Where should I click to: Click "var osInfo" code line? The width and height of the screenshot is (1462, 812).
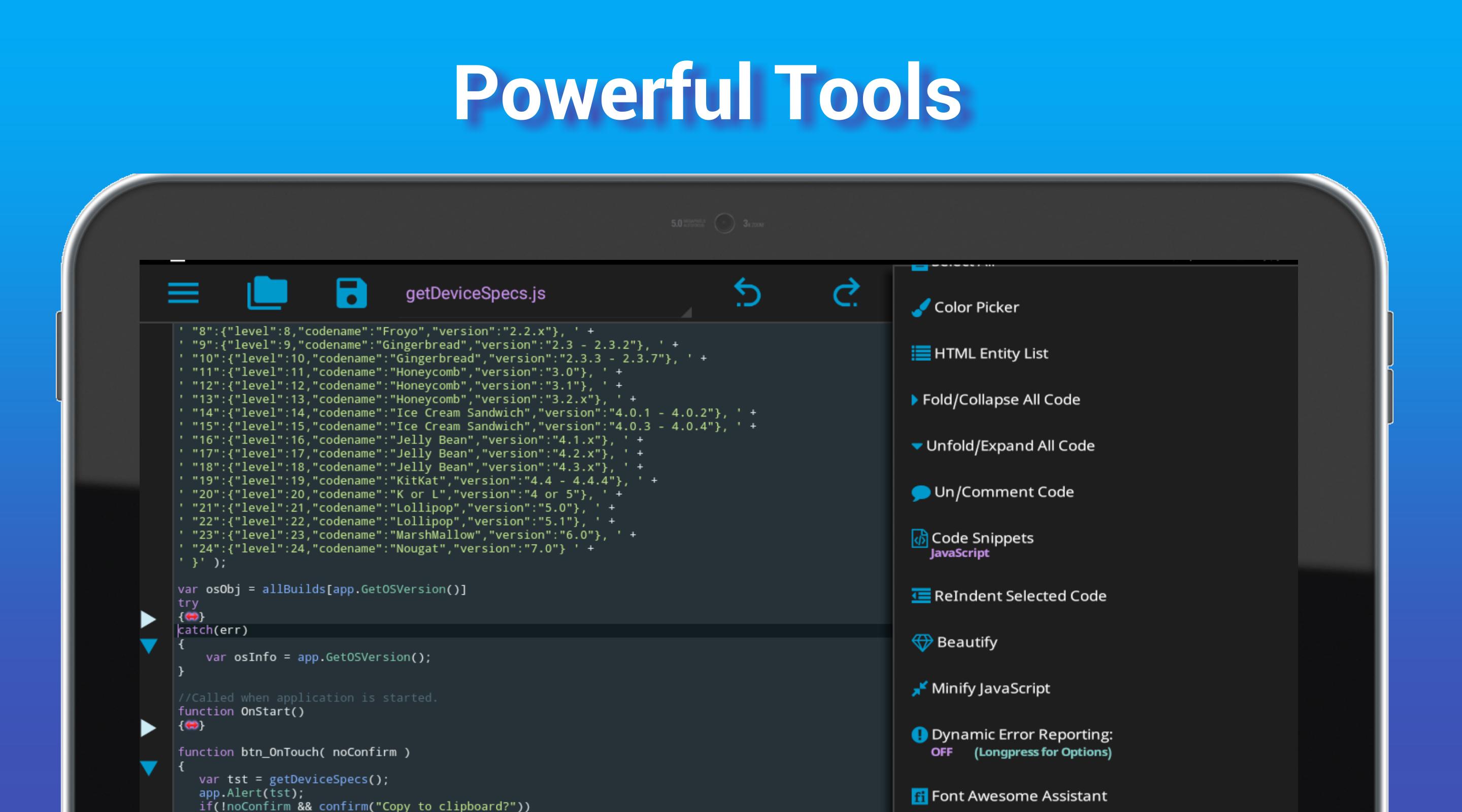[318, 657]
